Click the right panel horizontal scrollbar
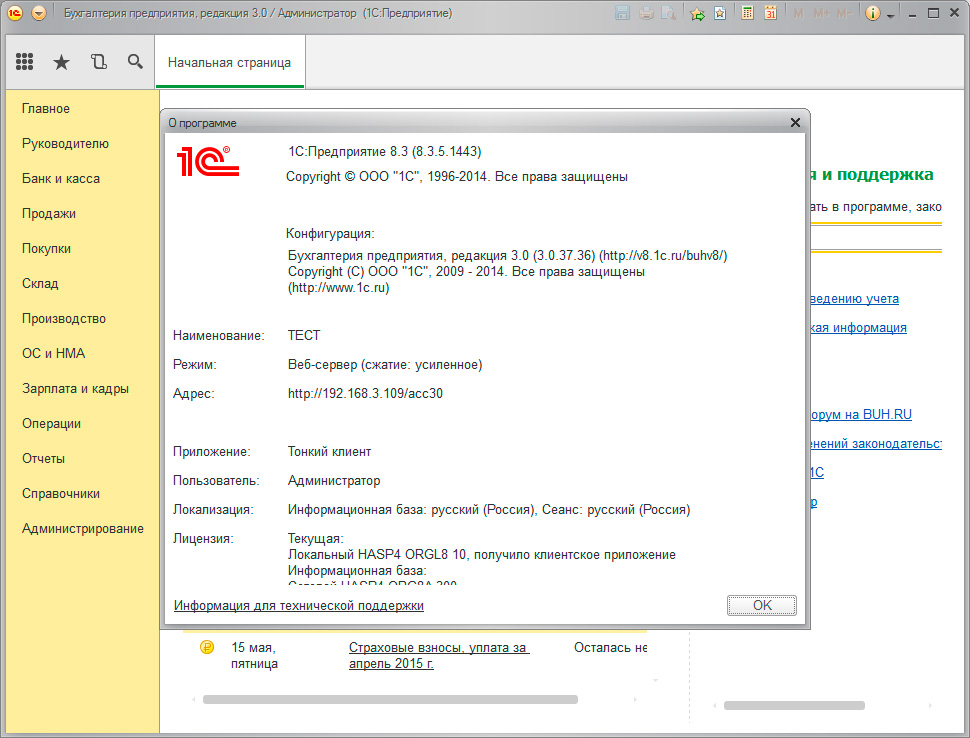Image resolution: width=970 pixels, height=738 pixels. click(794, 705)
